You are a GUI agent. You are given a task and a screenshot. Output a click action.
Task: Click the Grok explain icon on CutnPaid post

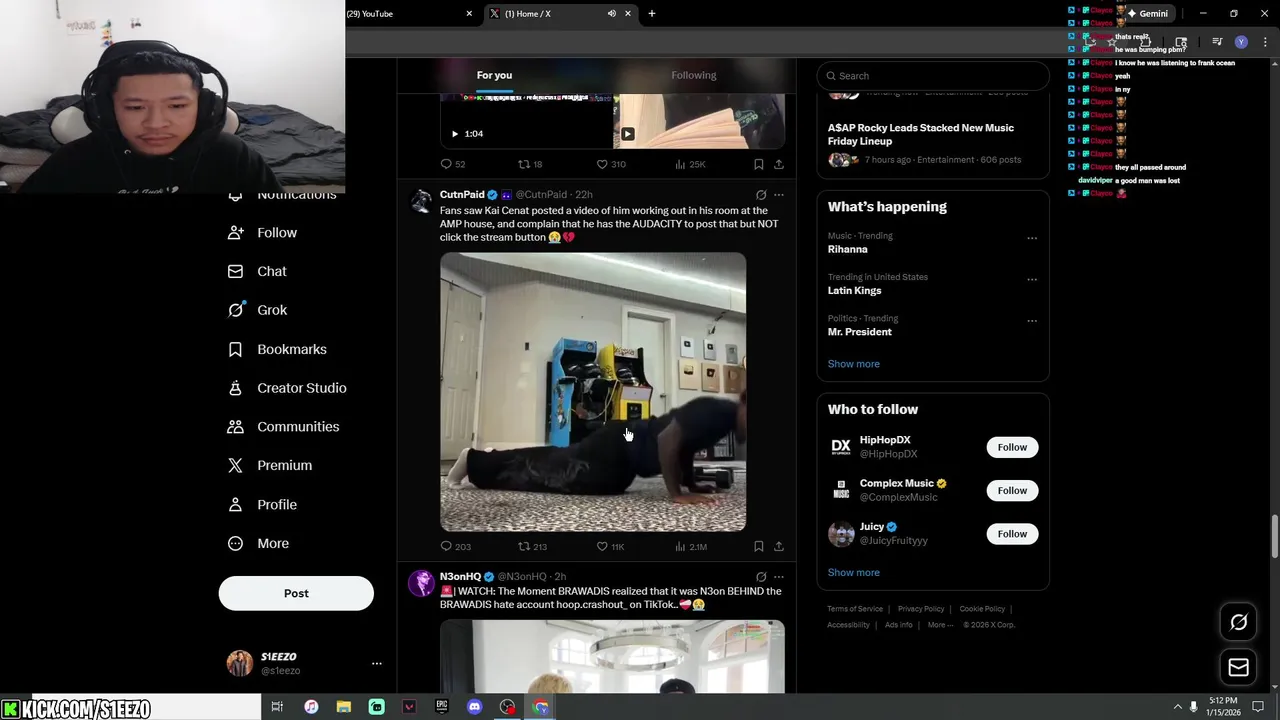click(x=761, y=195)
